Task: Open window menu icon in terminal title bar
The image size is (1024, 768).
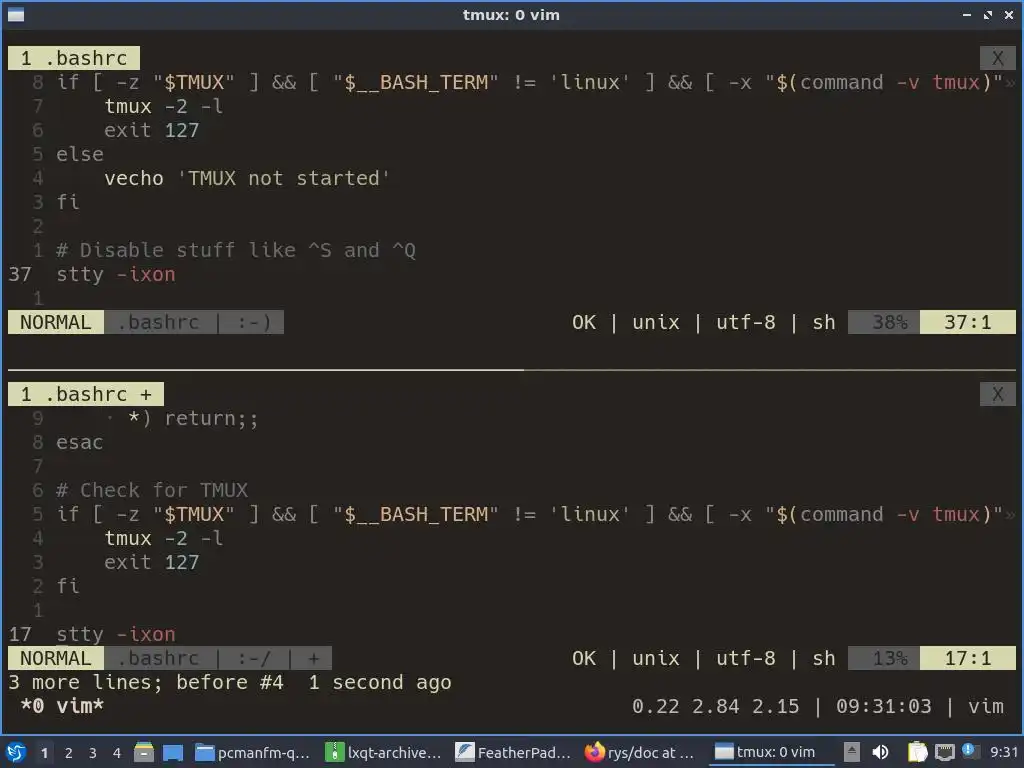Action: [16, 14]
